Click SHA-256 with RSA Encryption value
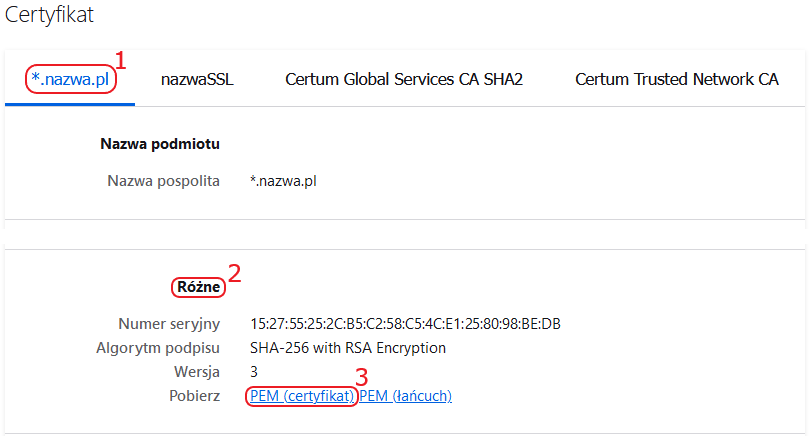The image size is (810, 436). (x=348, y=348)
